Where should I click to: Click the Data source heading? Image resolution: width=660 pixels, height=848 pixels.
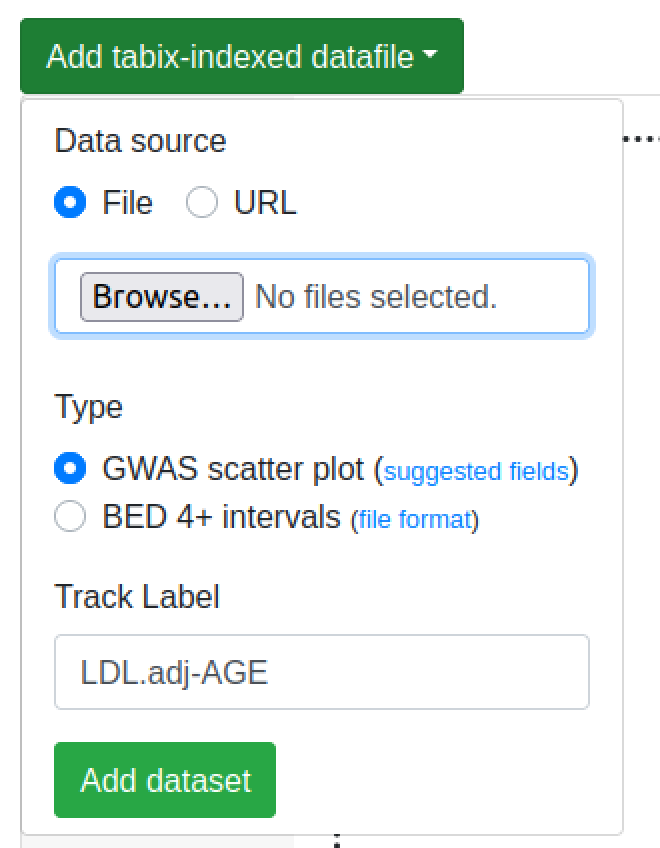click(x=140, y=141)
